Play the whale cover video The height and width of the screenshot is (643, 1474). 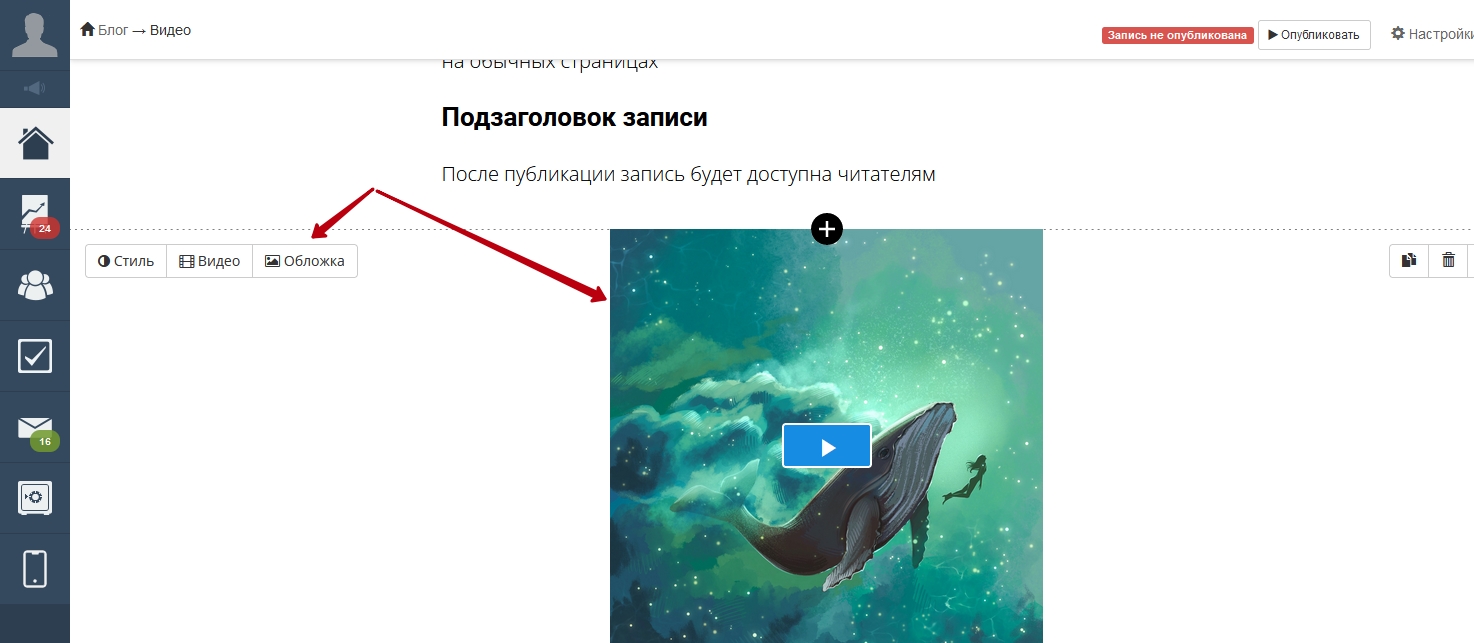tap(827, 446)
